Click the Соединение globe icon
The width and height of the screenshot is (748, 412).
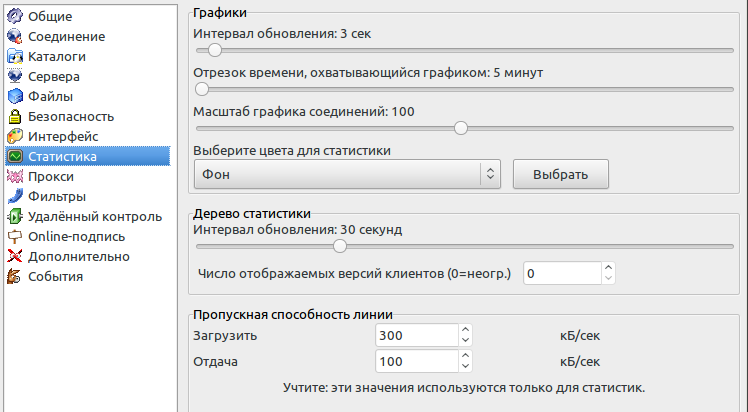[15, 36]
